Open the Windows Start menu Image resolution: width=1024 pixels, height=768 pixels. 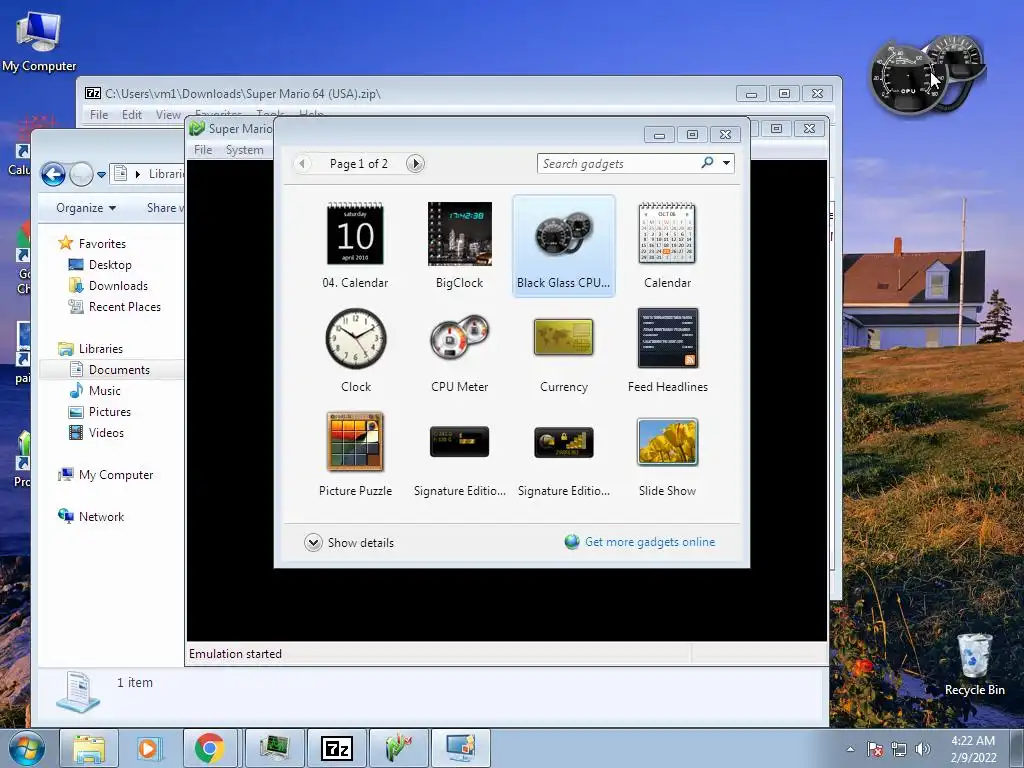(26, 748)
